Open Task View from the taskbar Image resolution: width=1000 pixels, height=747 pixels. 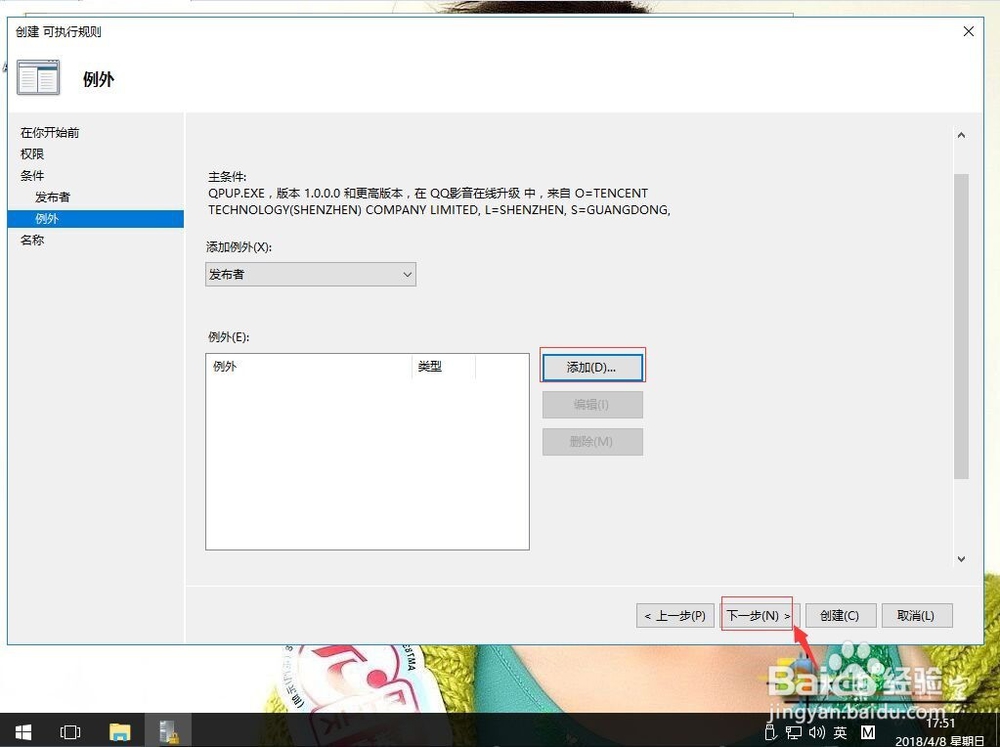(x=69, y=732)
